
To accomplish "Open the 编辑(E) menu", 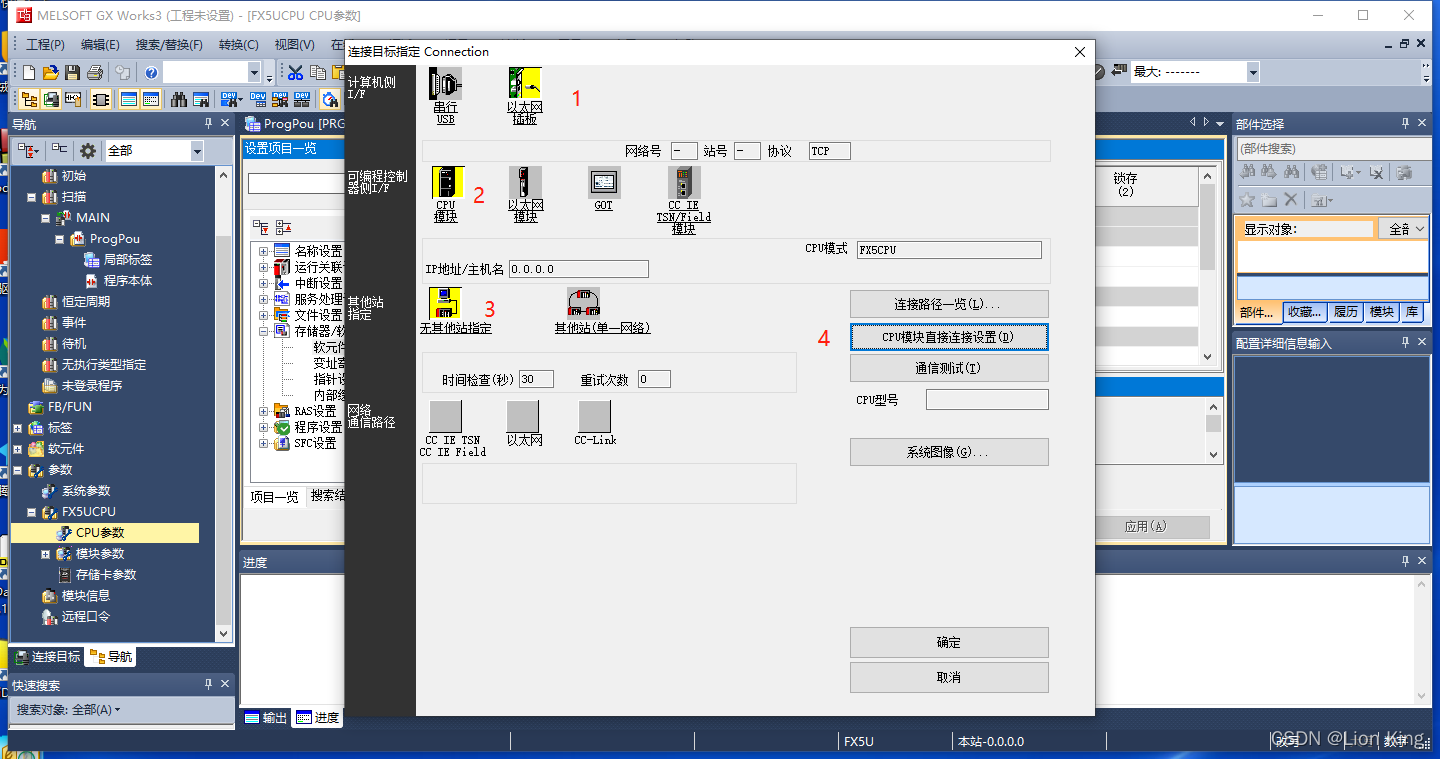I will 100,45.
